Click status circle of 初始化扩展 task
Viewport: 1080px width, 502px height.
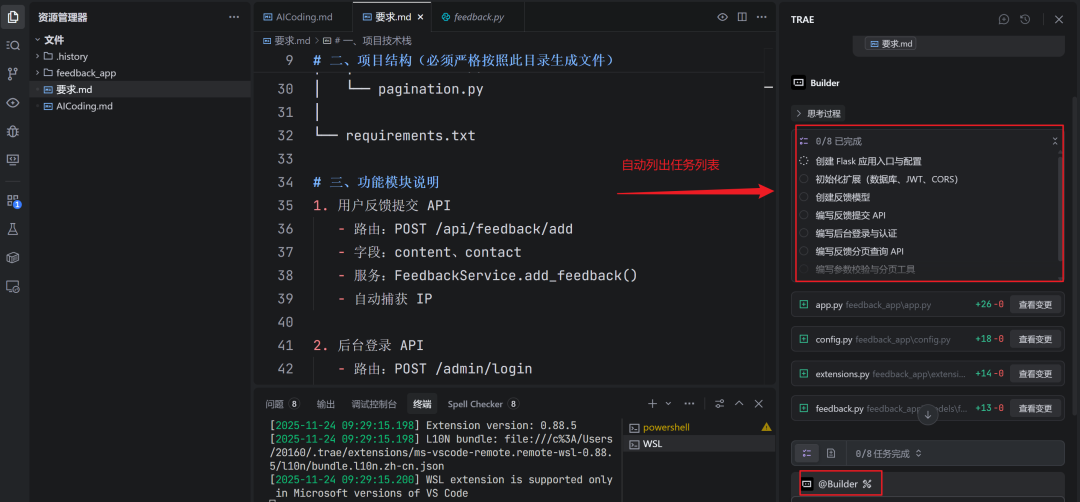pyautogui.click(x=804, y=179)
